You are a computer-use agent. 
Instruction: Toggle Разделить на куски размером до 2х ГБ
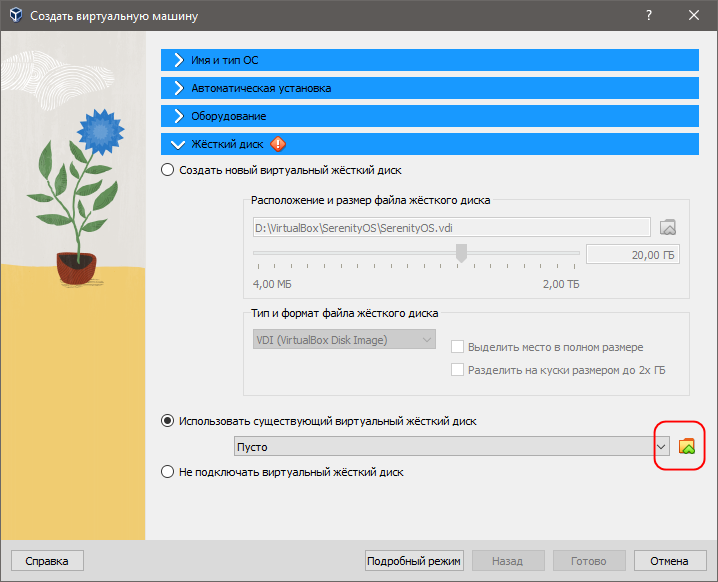coord(457,370)
